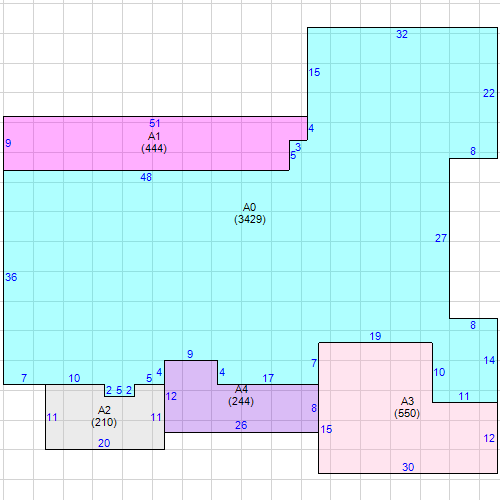Select the 10 dimension inside A3's notch
This screenshot has height=500, width=500.
pyautogui.click(x=439, y=372)
